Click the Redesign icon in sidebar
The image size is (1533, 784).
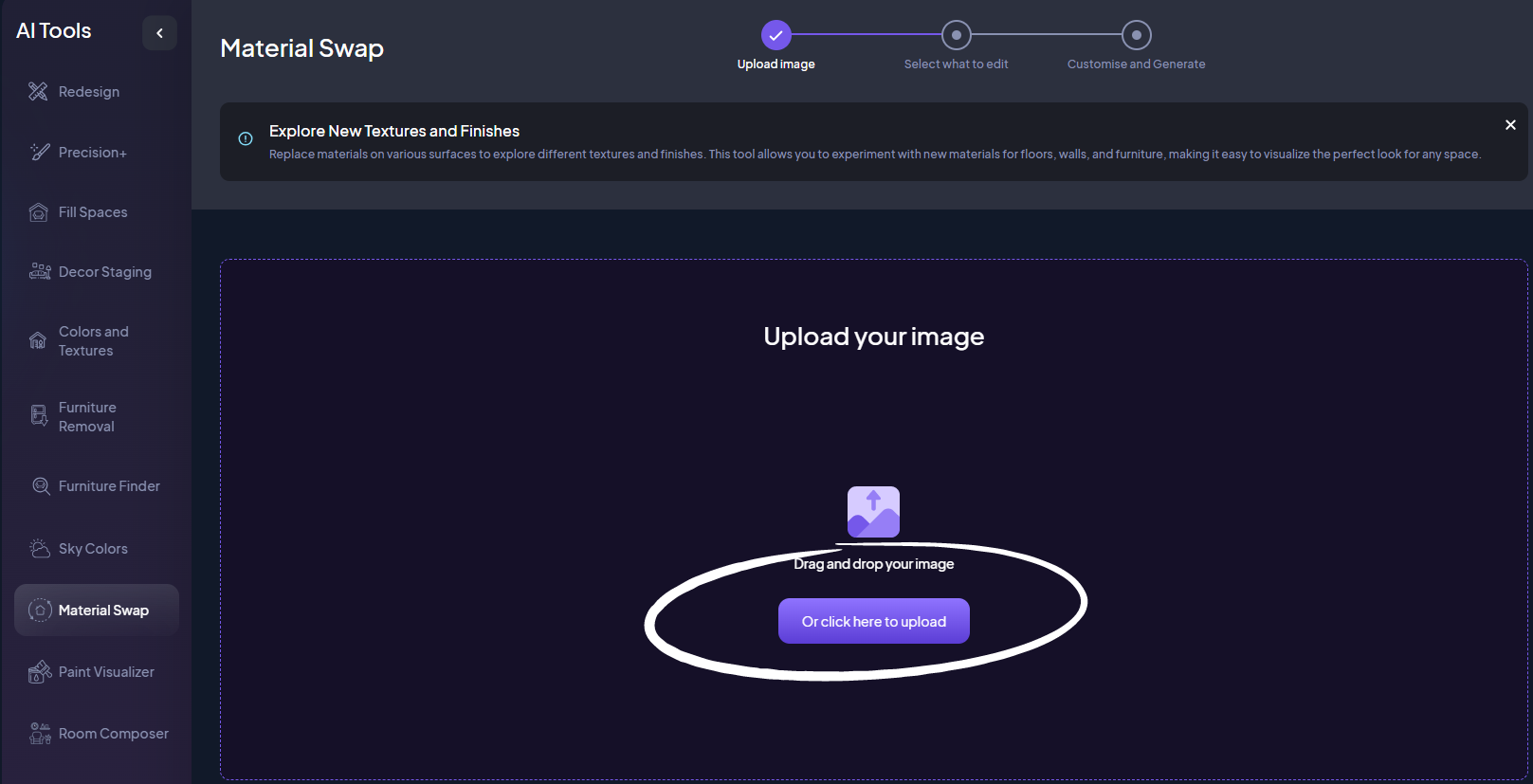tap(38, 92)
